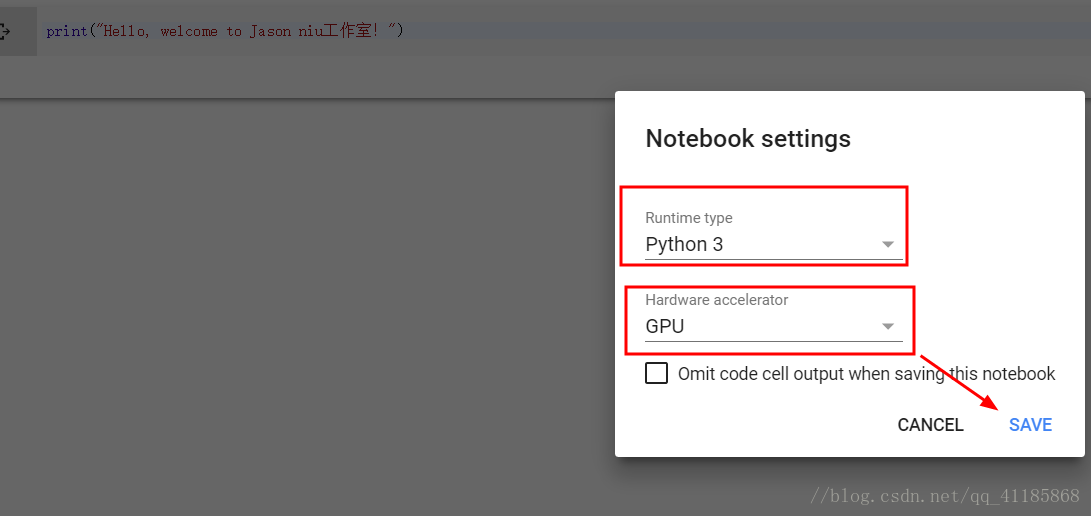Click the Notebook settings dialog title
The width and height of the screenshot is (1091, 516).
748,138
